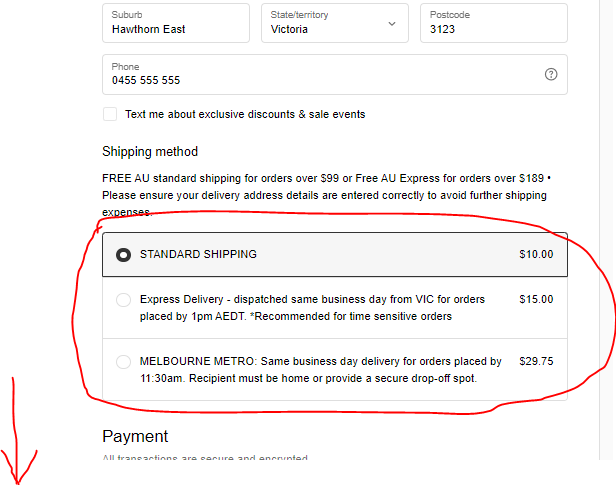616x485 pixels.
Task: Open the State/territory dropdown showing Victoria
Action: 335,23
